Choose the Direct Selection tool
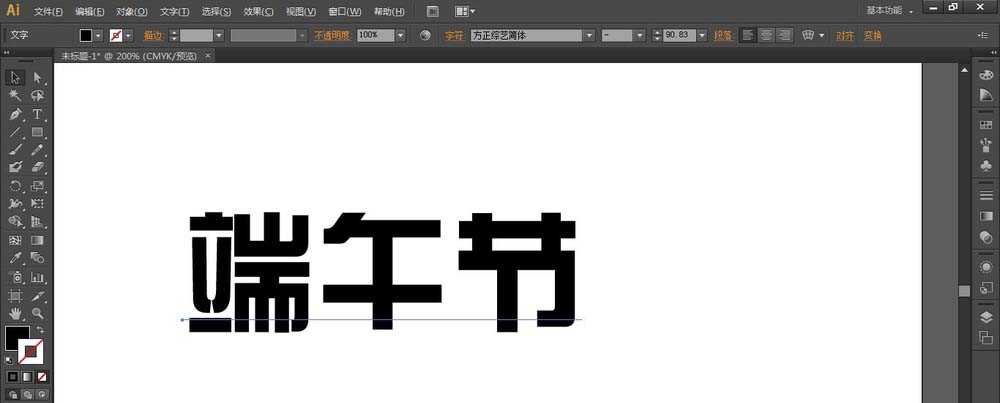 click(x=38, y=77)
